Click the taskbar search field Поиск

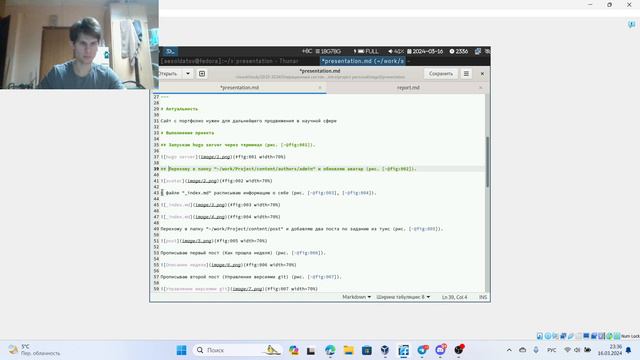(x=238, y=350)
